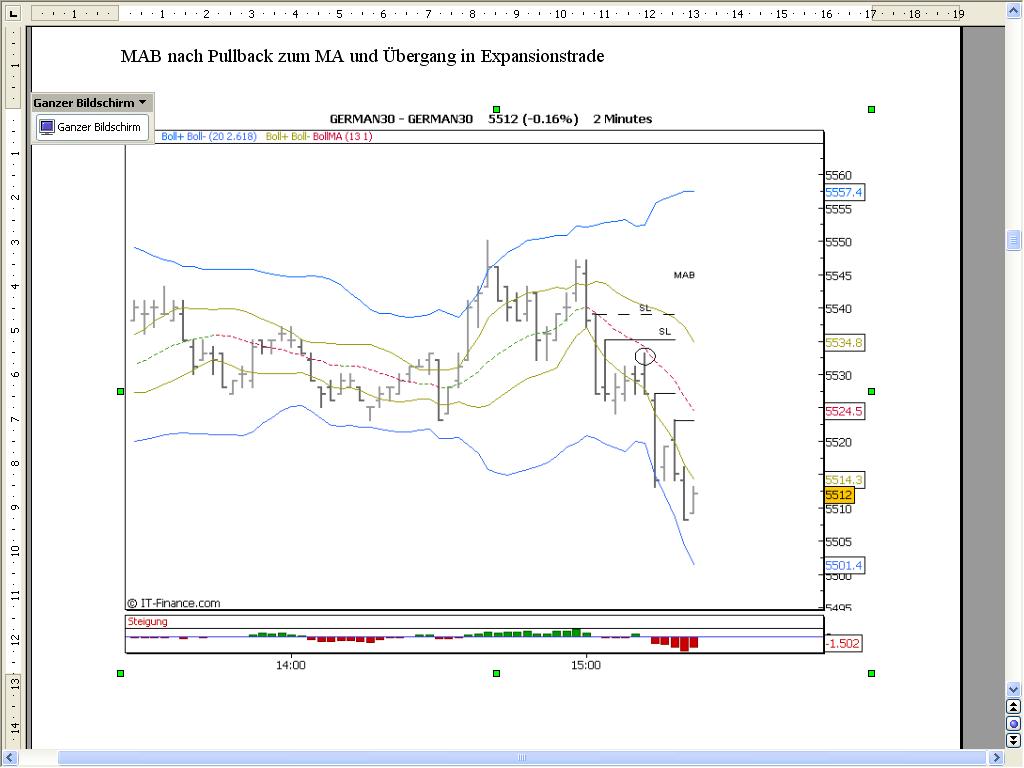Click the blue price label 5501.4
This screenshot has width=1024, height=768.
click(x=844, y=566)
